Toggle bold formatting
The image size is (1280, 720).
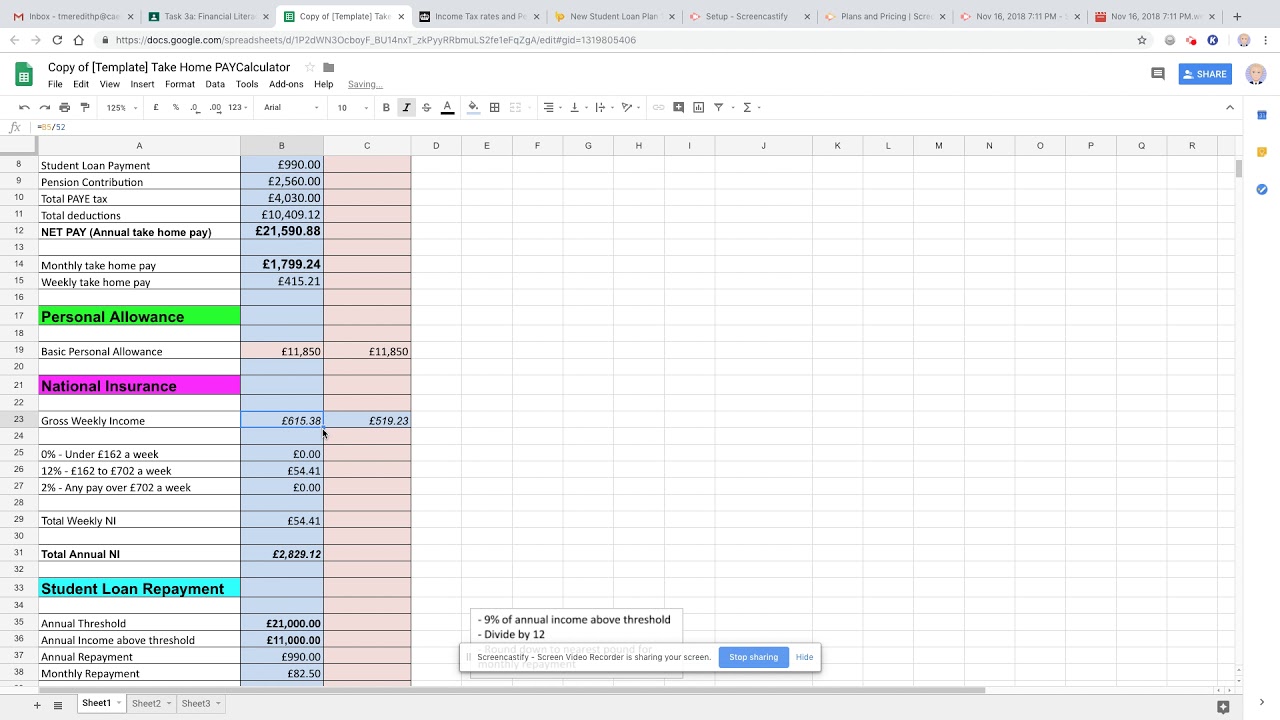coord(386,107)
